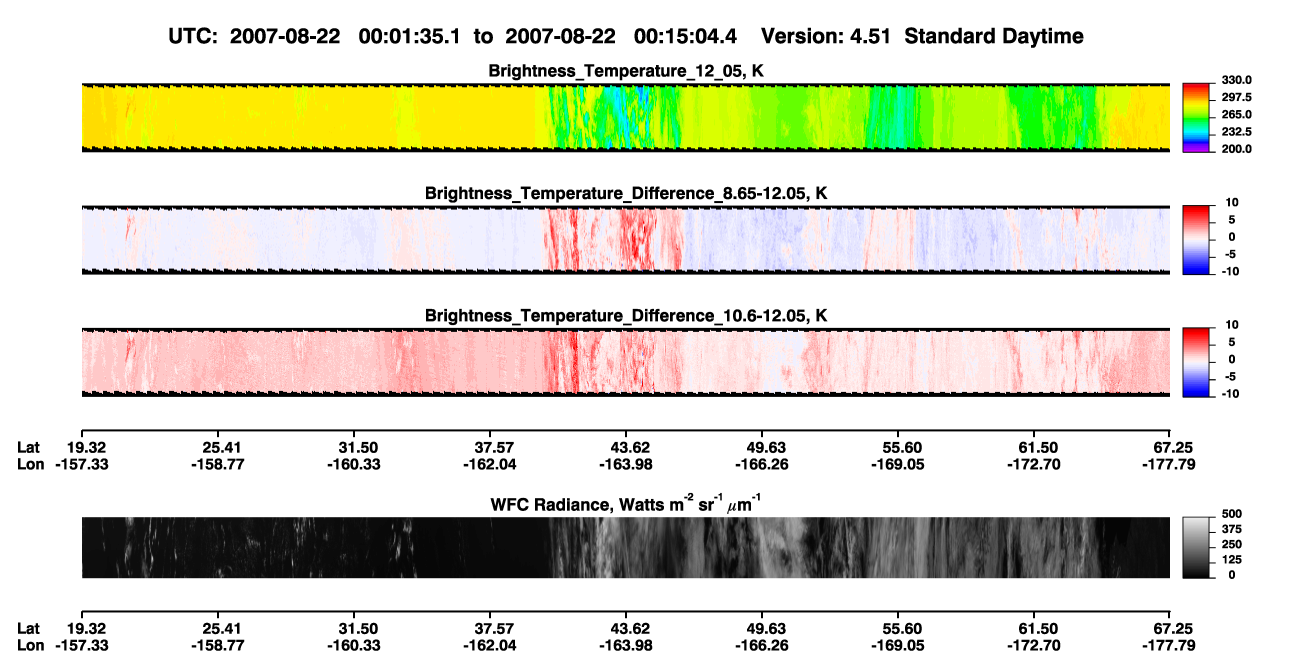Image resolution: width=1300 pixels, height=667 pixels.
Task: Select the 12.05 brightness temperature image strip
Action: [x=626, y=117]
